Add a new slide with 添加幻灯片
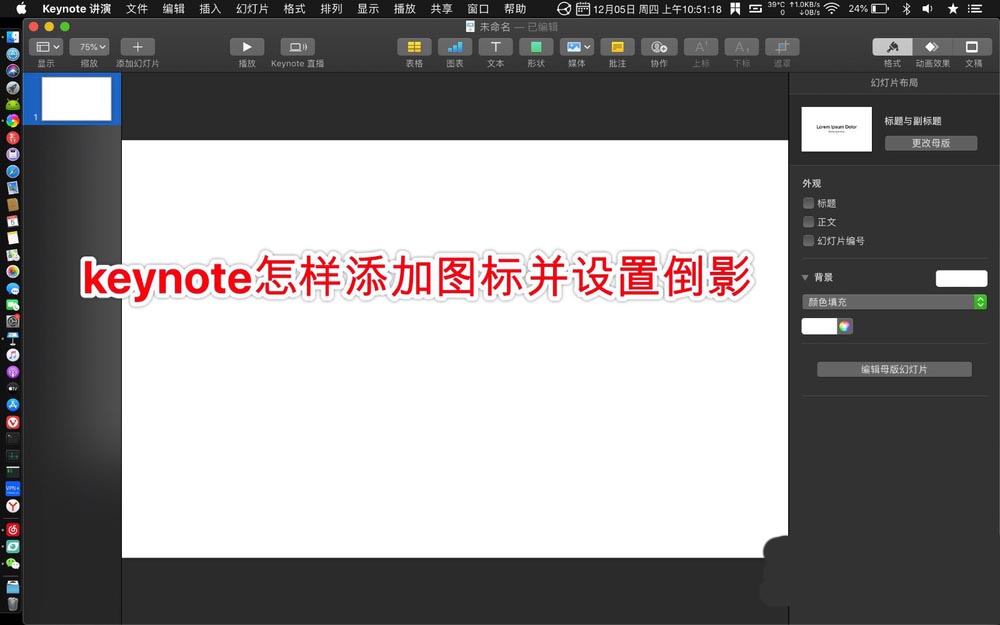The width and height of the screenshot is (1000, 625). click(x=137, y=46)
